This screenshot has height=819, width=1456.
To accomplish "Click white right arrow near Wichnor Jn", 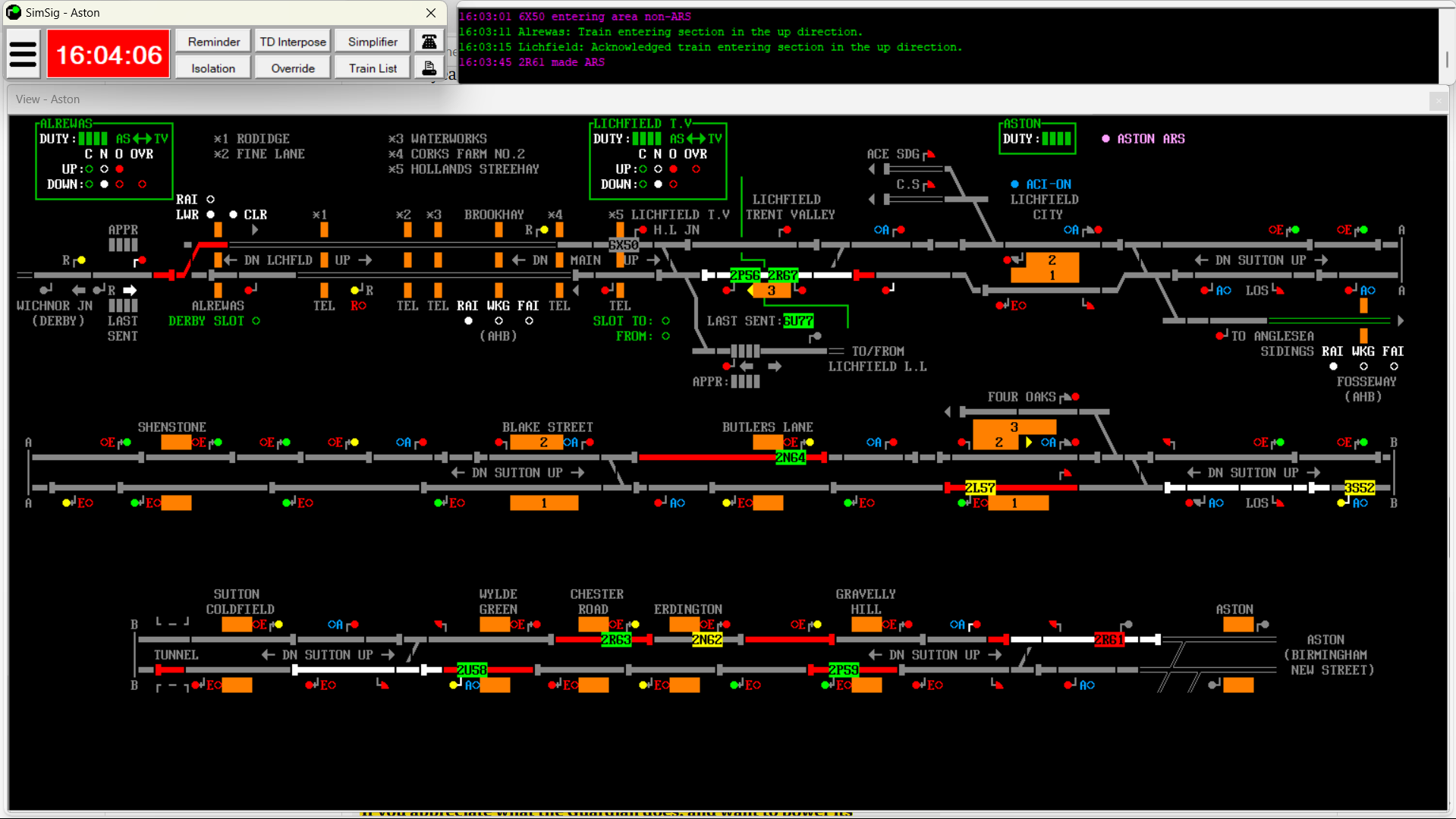I will 130,291.
